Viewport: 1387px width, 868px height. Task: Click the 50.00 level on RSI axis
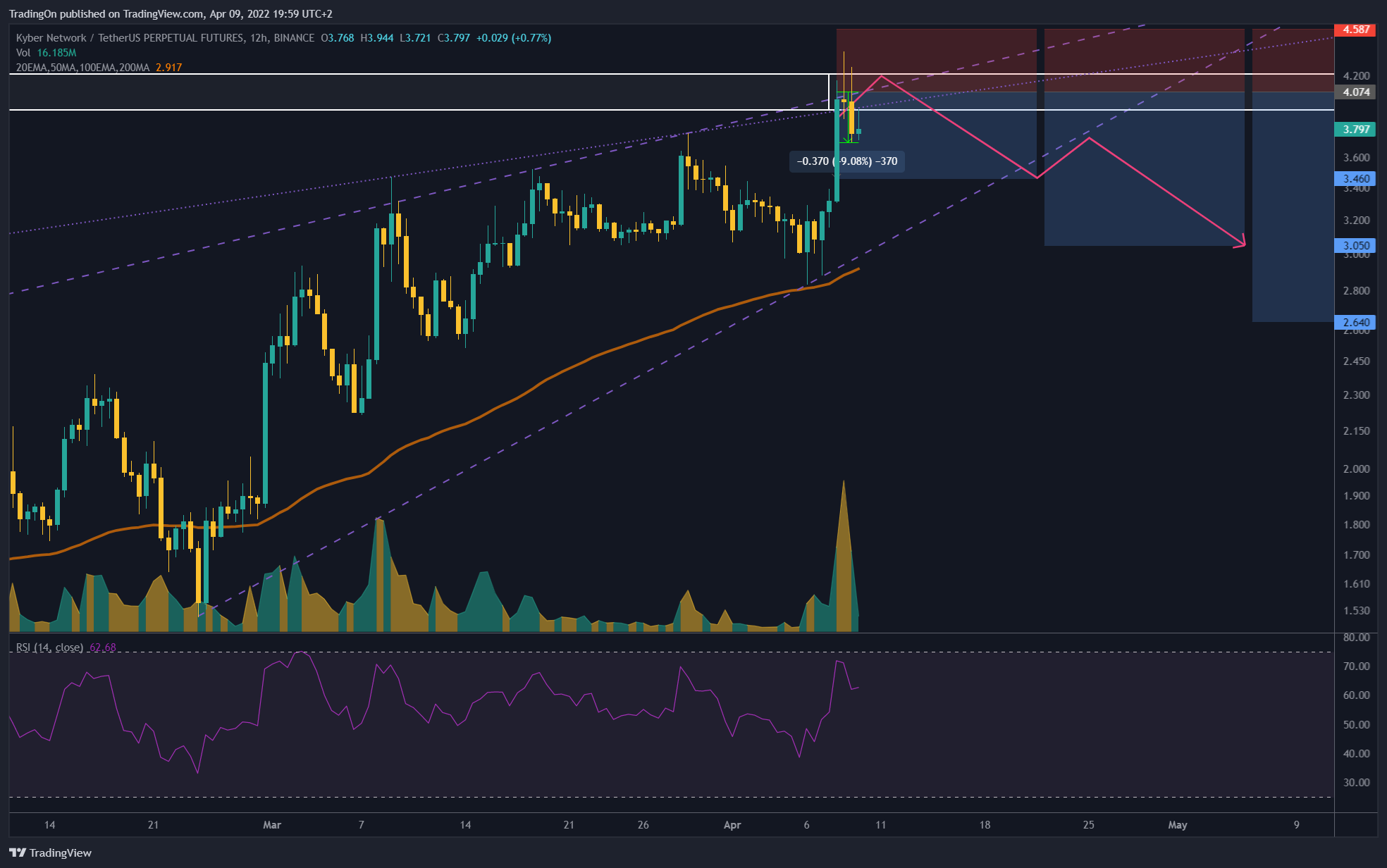pyautogui.click(x=1357, y=725)
